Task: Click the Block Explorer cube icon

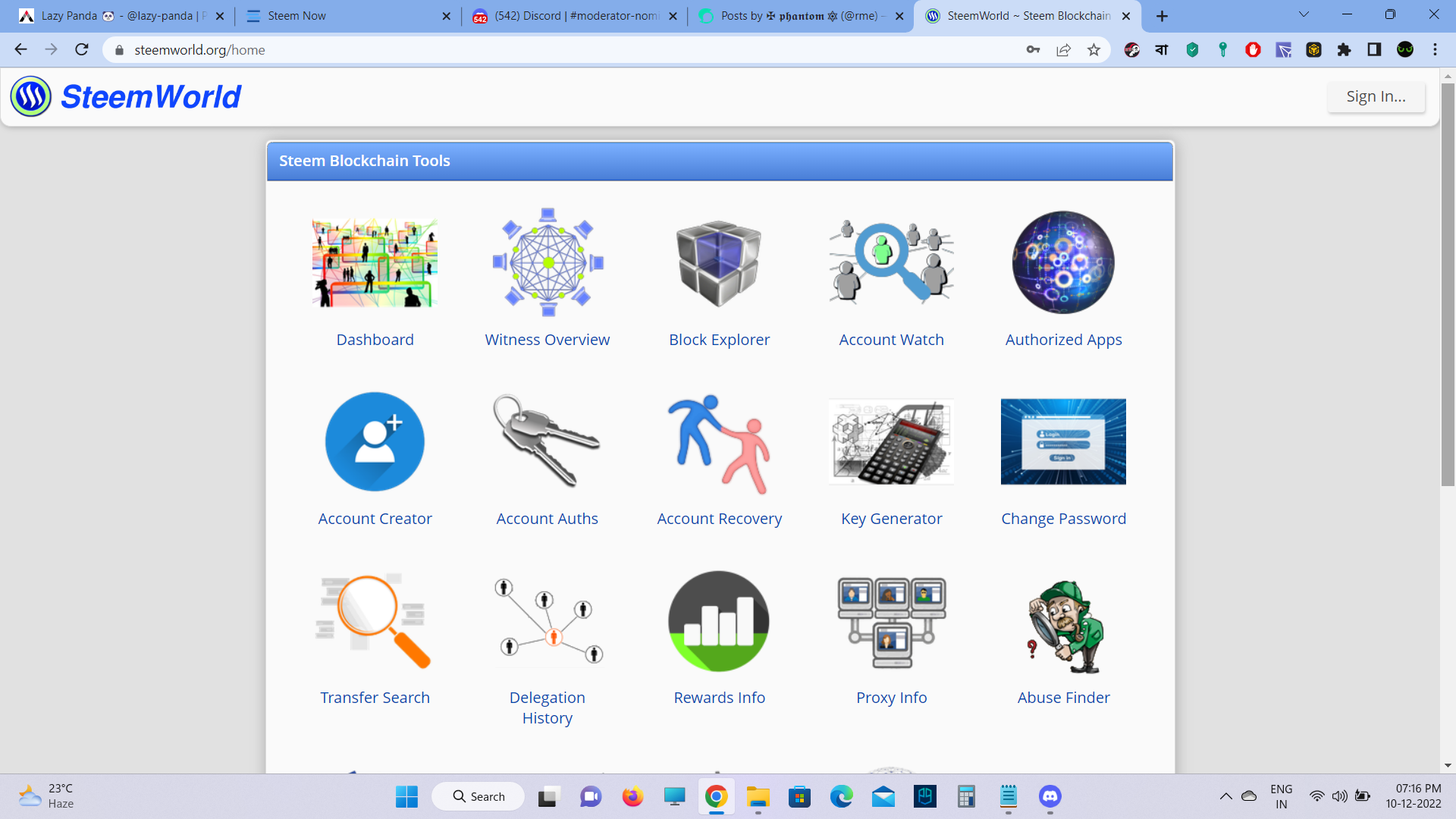Action: (x=719, y=262)
